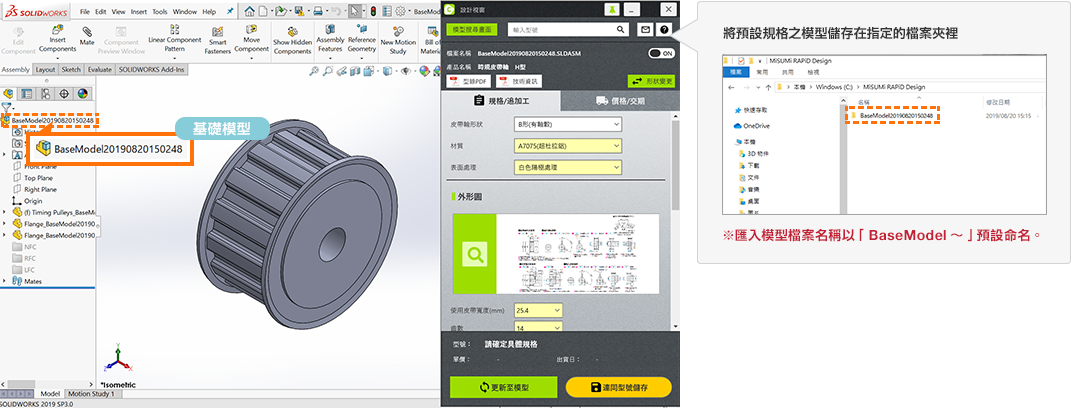Select the arrow Select tool
The image size is (1071, 408).
tap(354, 11)
